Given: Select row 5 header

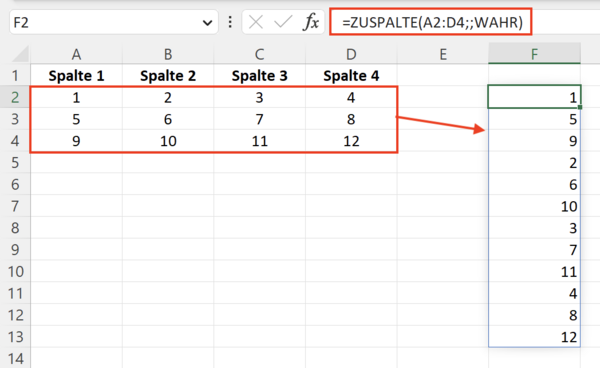Looking at the screenshot, I should 15,163.
